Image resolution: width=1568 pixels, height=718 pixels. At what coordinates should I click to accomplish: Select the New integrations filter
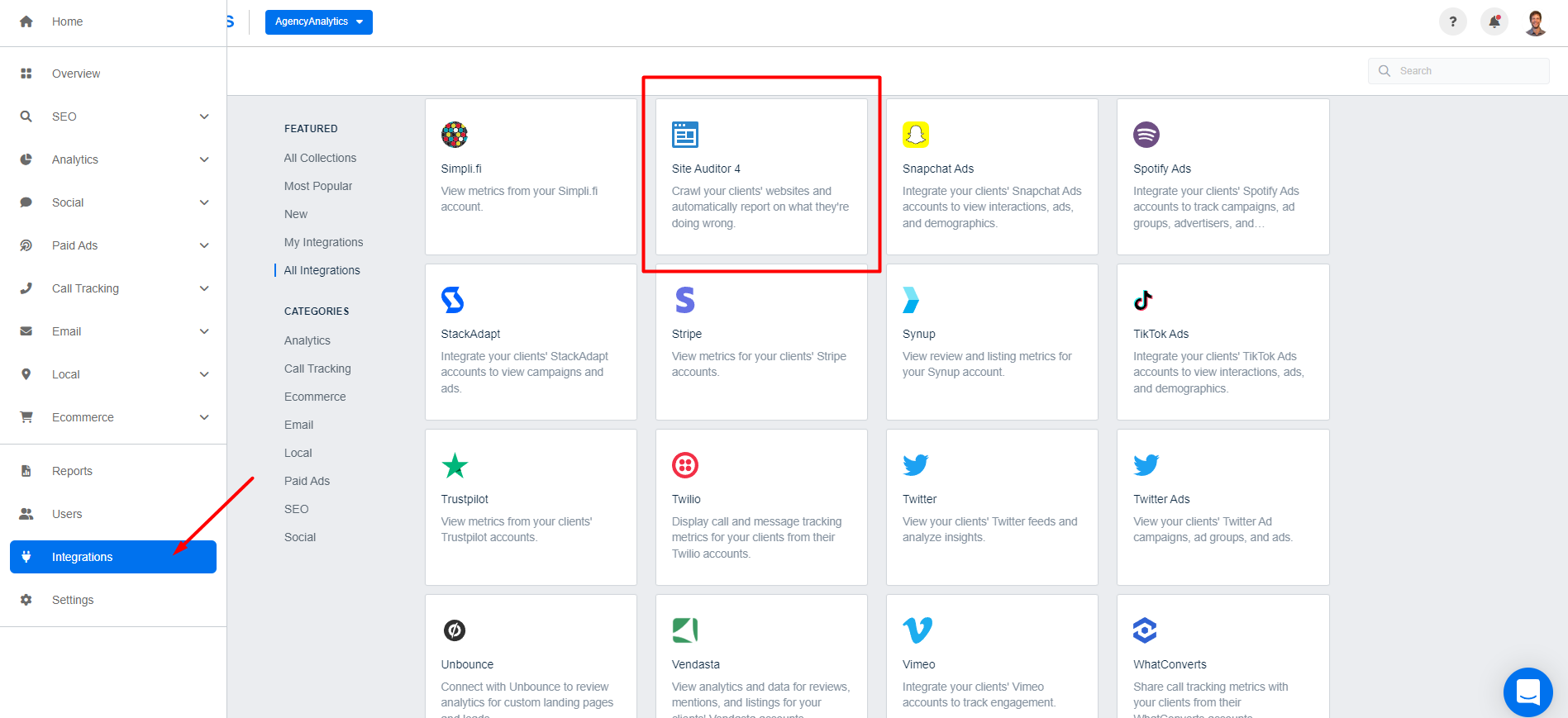296,214
